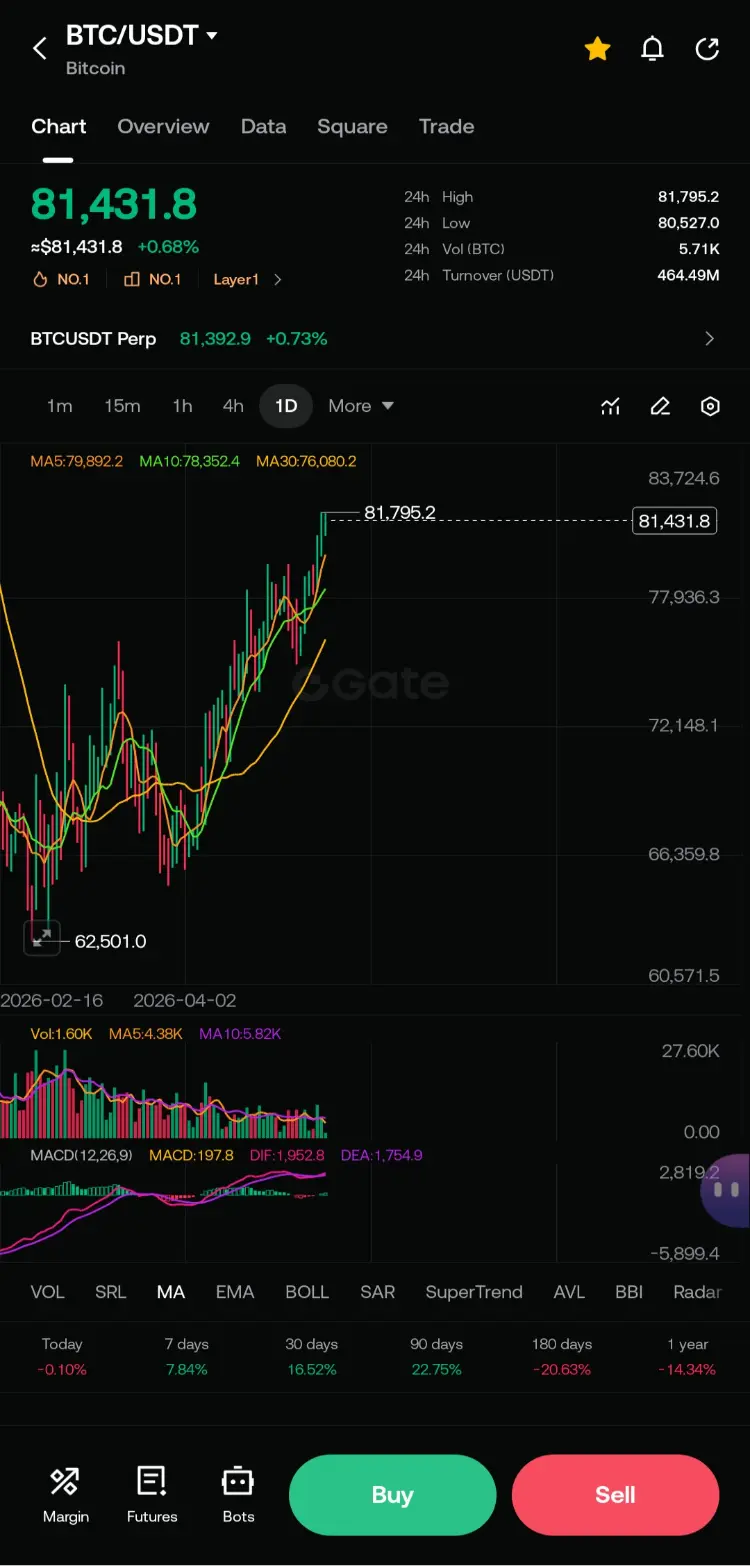Open trading Bots icon
750x1566 pixels.
[x=238, y=1494]
